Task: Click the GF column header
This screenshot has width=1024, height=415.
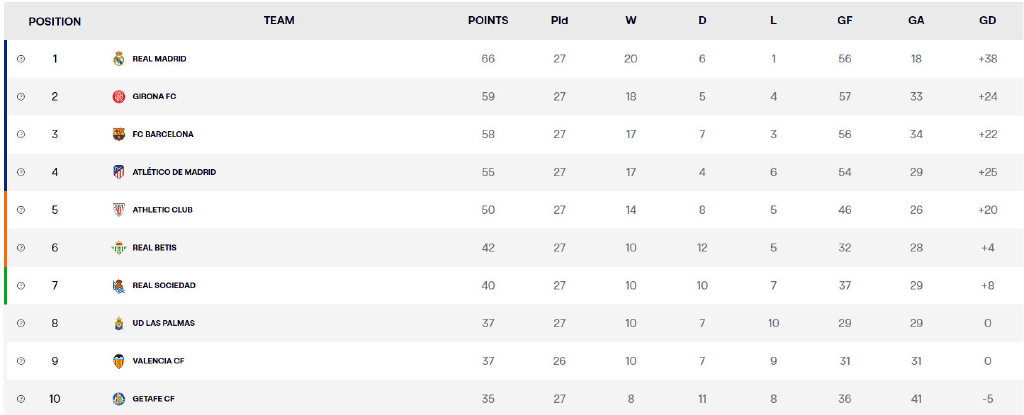Action: [845, 21]
